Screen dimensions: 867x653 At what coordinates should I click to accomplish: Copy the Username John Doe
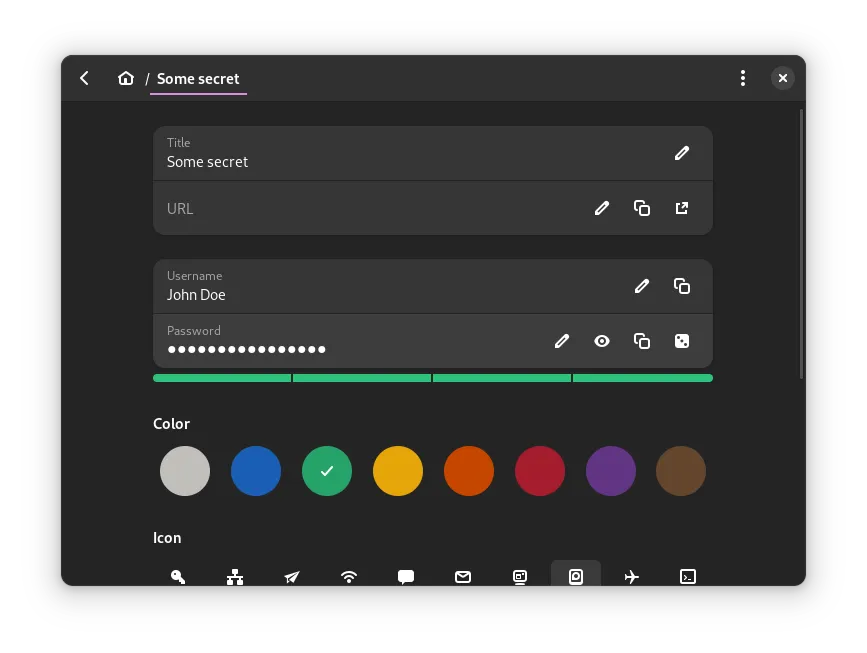[682, 286]
